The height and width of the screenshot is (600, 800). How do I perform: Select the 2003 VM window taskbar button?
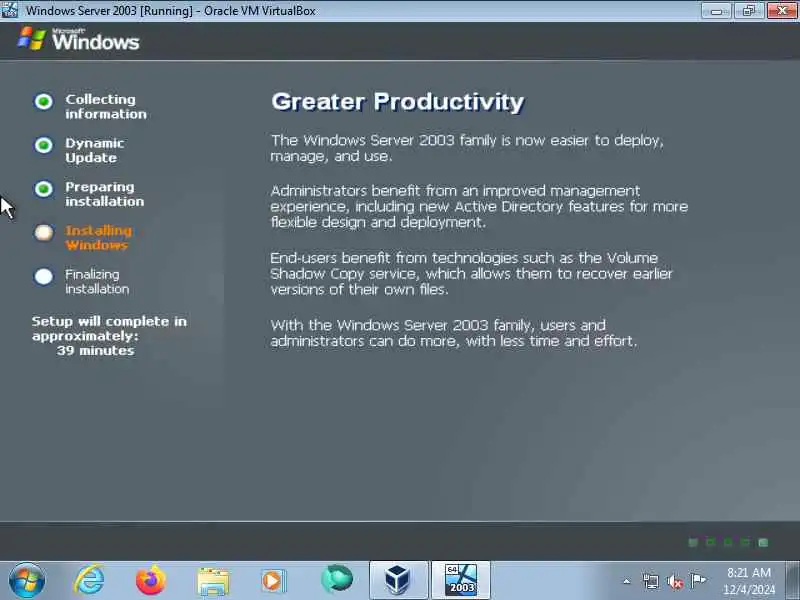(461, 580)
